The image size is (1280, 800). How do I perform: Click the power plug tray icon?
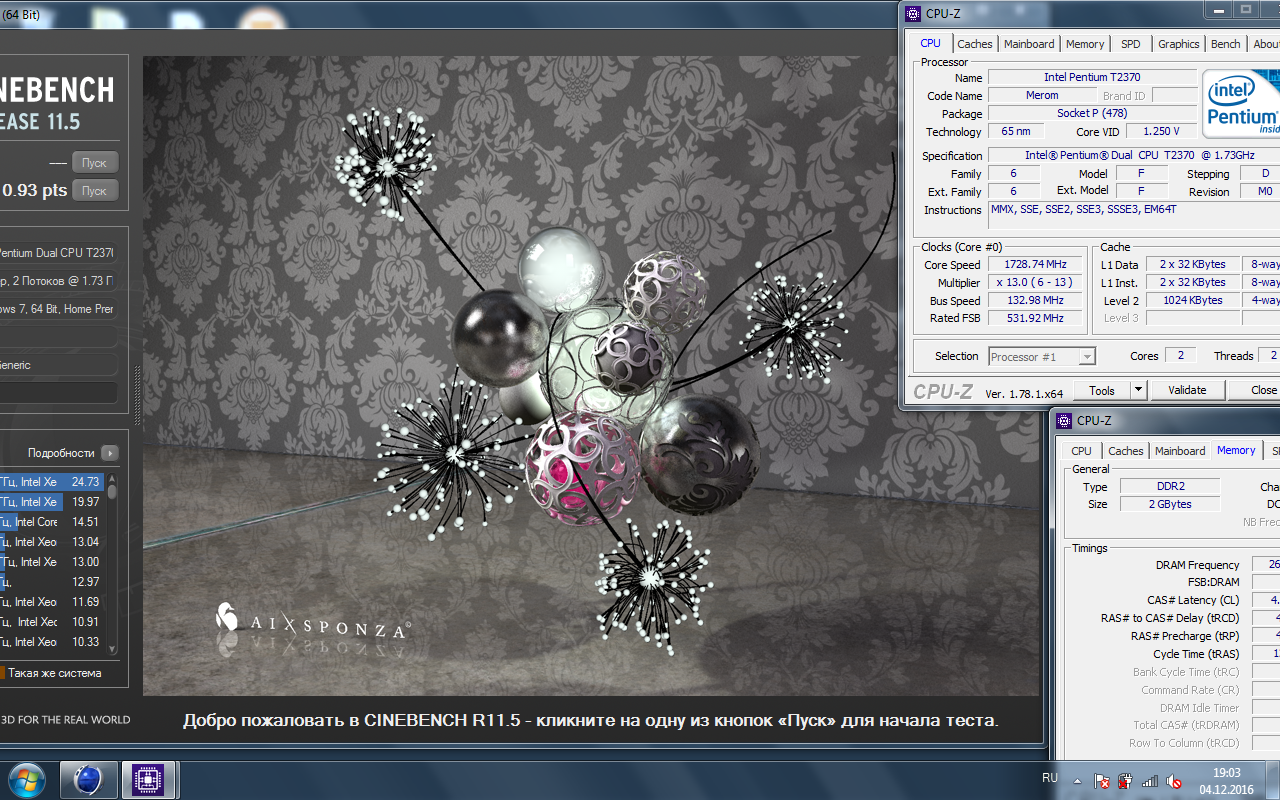click(1125, 780)
